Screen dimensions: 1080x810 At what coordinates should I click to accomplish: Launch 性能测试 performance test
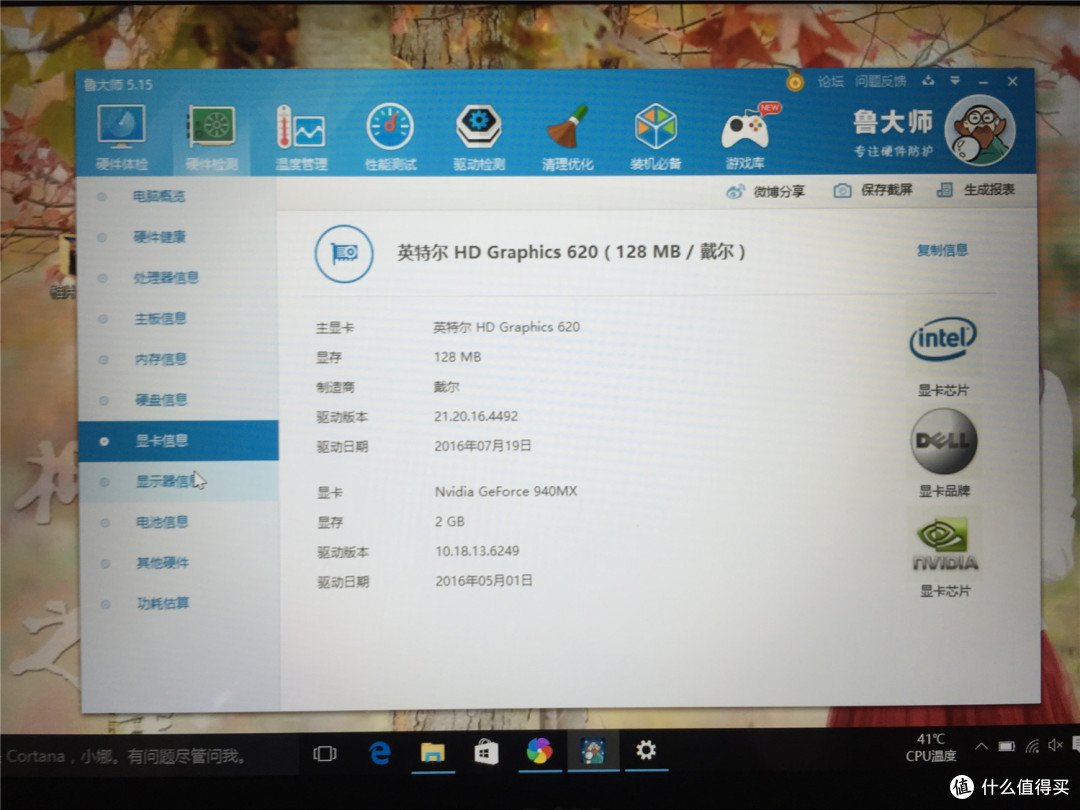coord(390,136)
